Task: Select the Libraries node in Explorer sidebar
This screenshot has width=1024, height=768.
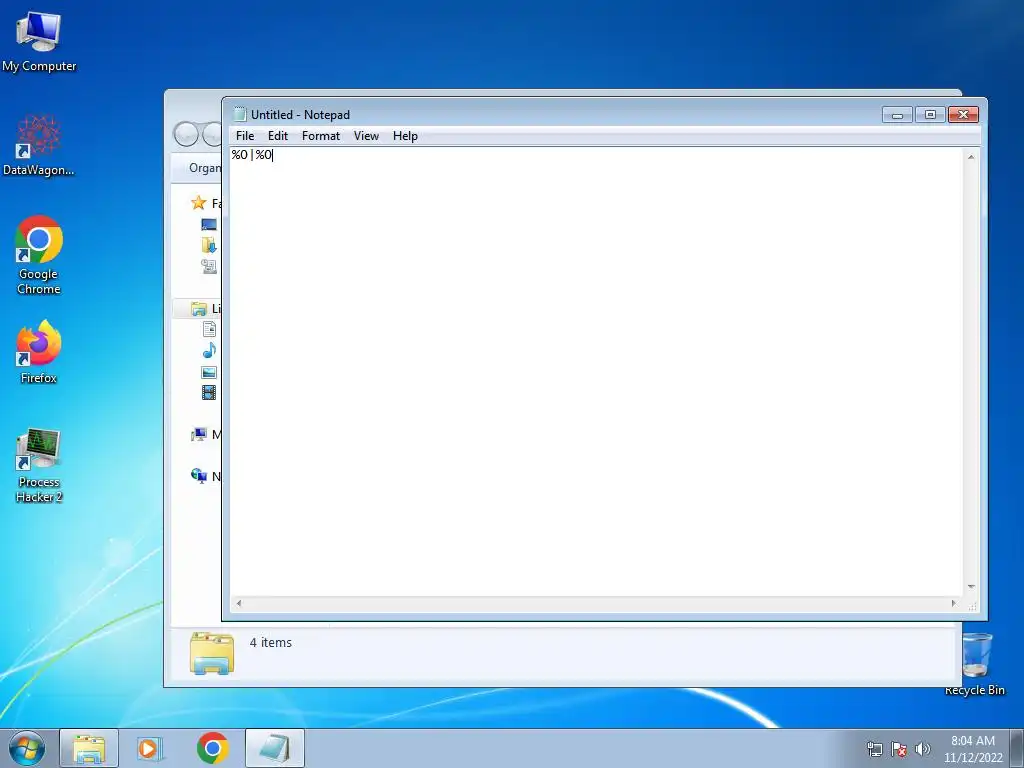Action: (x=199, y=308)
